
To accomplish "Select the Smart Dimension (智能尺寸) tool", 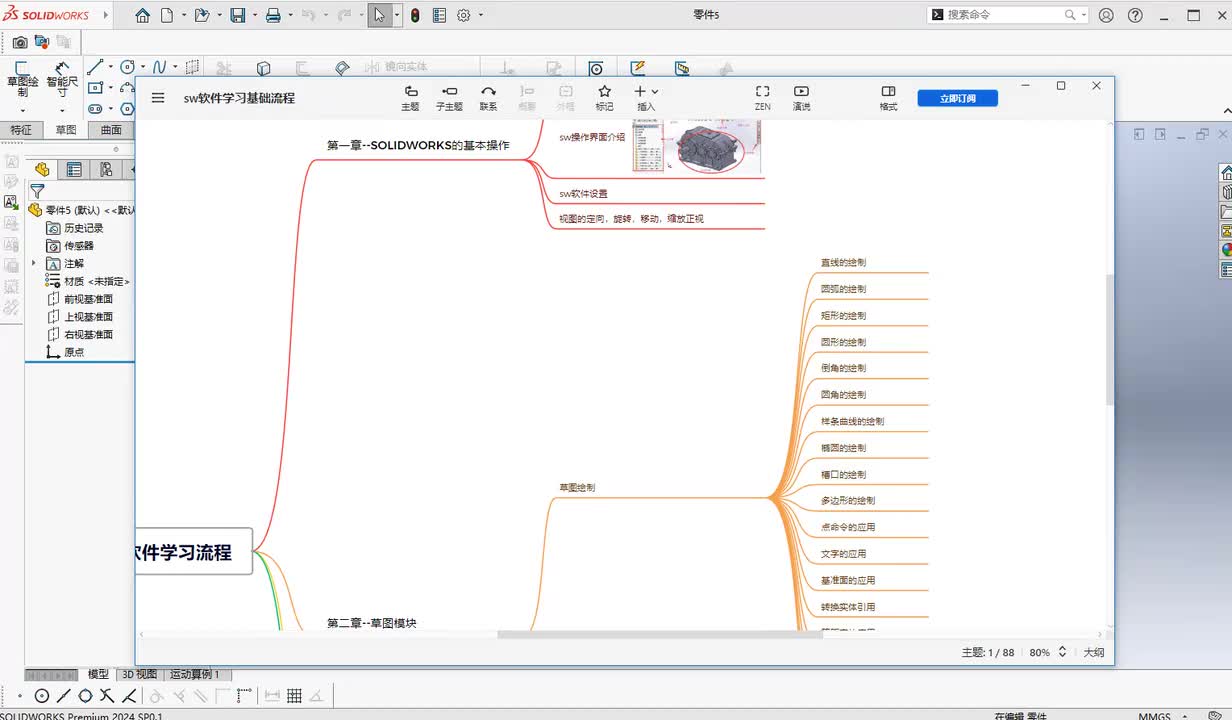I will point(62,80).
